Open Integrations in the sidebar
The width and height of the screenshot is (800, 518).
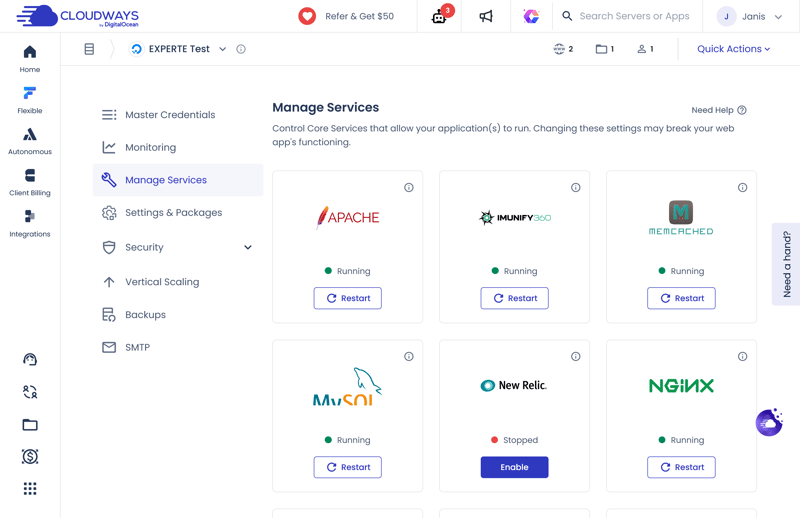[x=30, y=216]
